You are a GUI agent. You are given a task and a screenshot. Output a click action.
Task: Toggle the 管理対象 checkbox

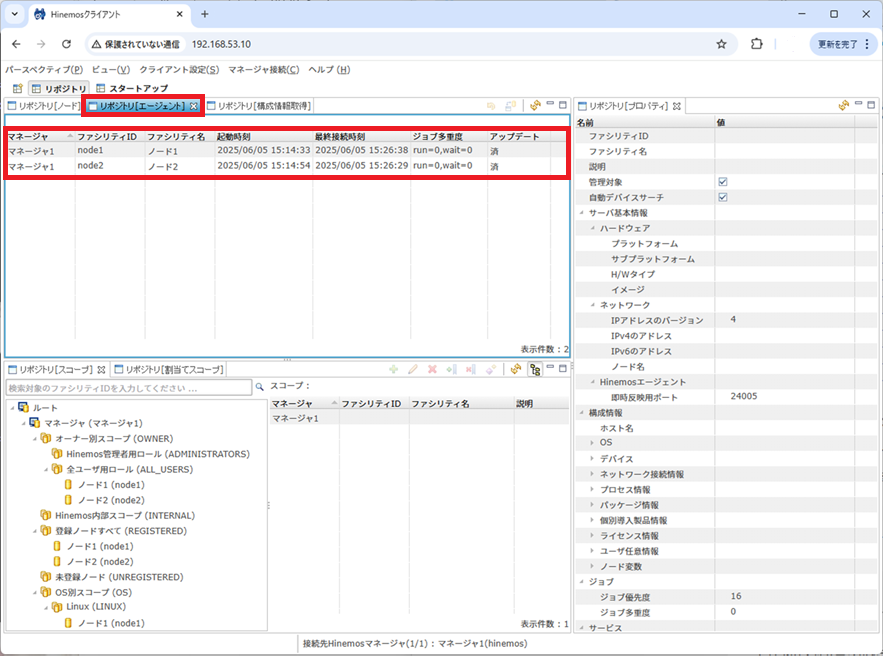723,182
